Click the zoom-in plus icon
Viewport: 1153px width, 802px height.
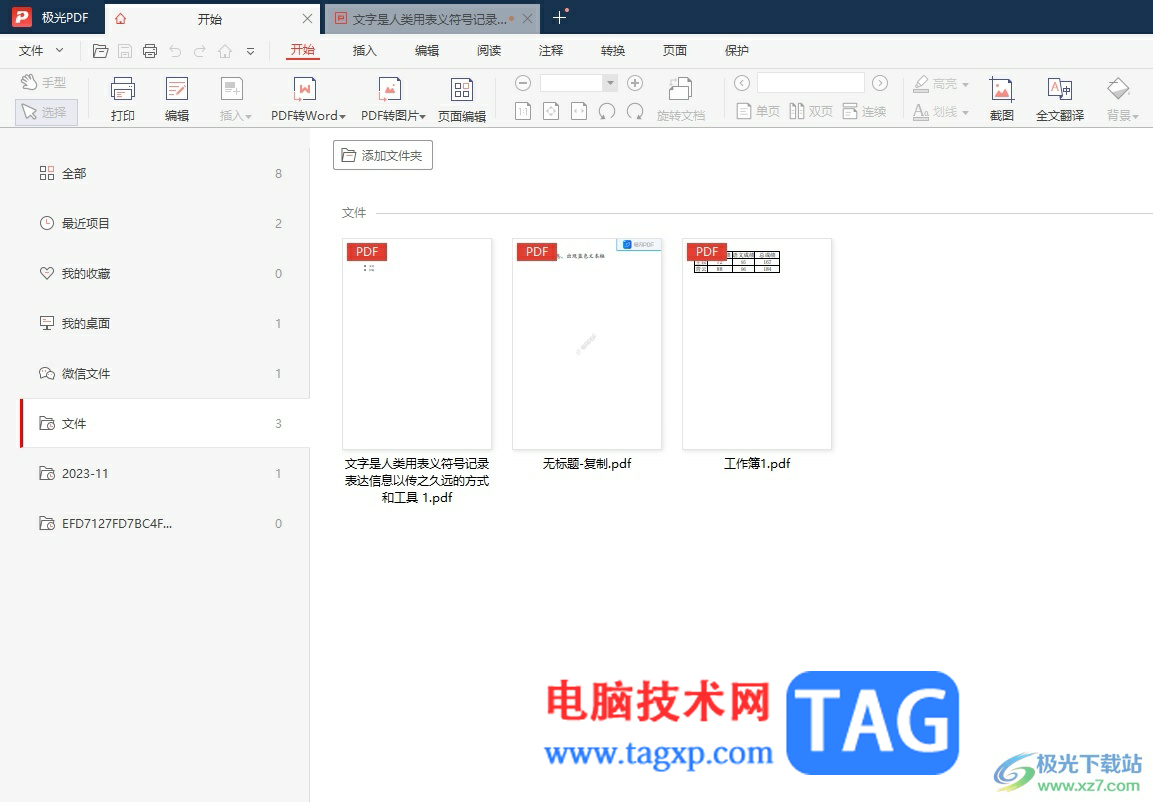tap(635, 83)
